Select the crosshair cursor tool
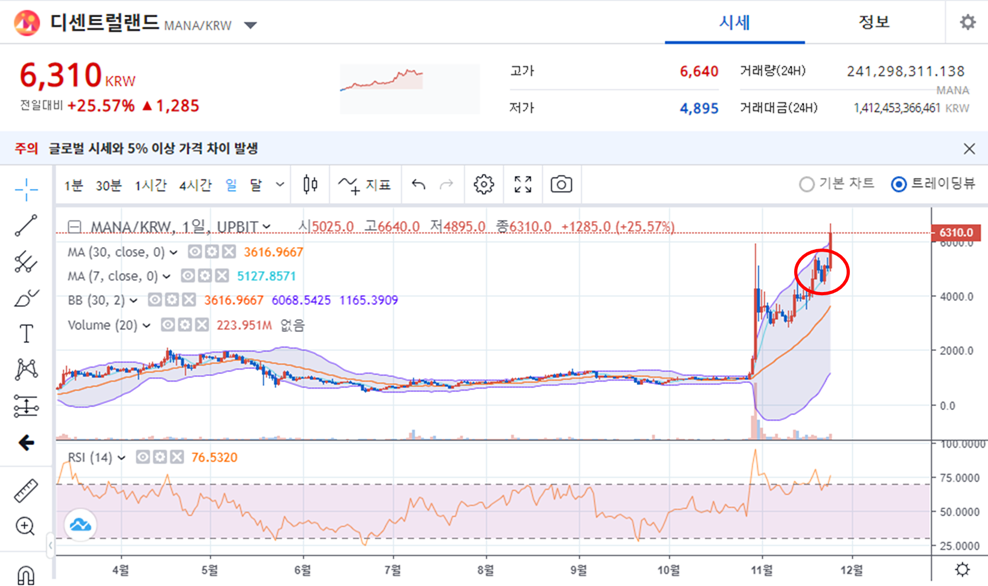Image resolution: width=988 pixels, height=586 pixels. coord(26,189)
